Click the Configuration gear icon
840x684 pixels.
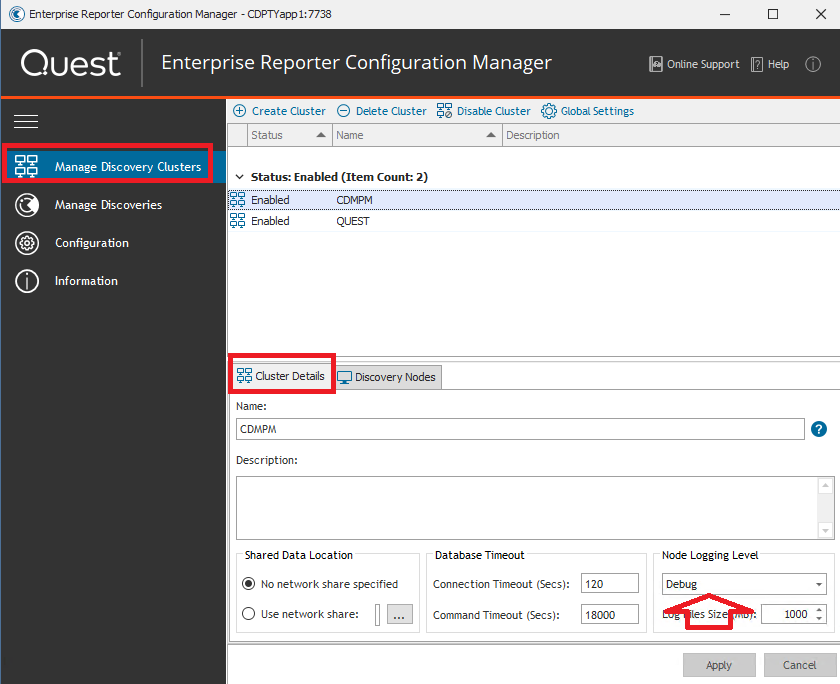click(27, 243)
